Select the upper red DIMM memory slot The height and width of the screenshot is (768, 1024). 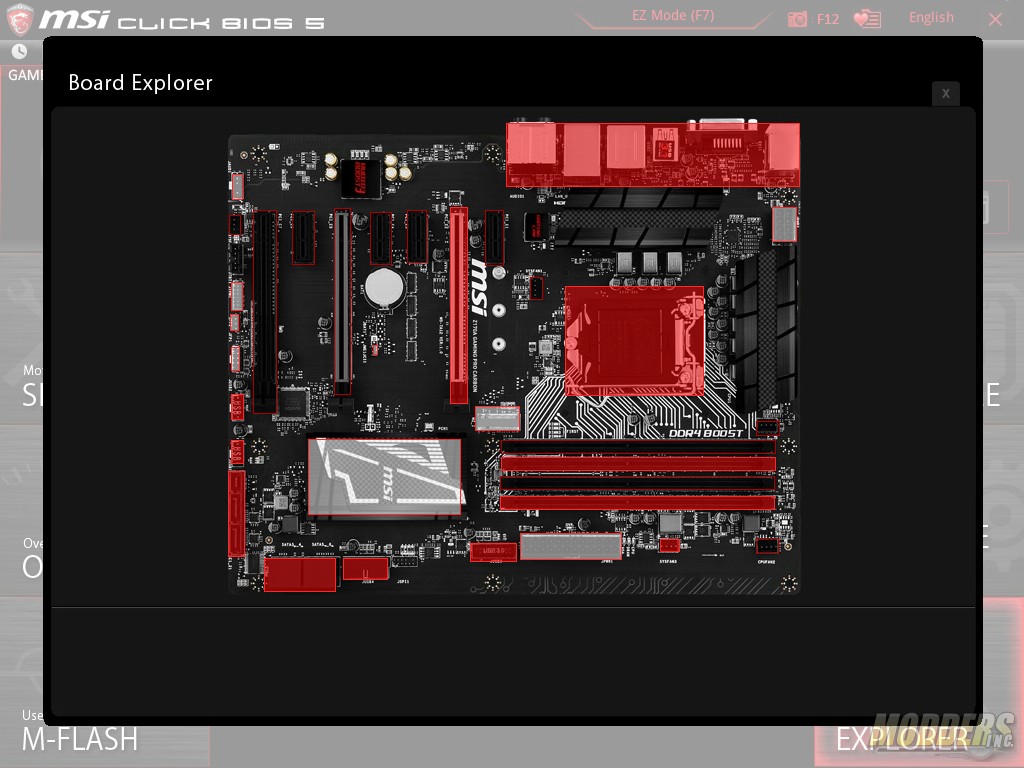pos(637,464)
